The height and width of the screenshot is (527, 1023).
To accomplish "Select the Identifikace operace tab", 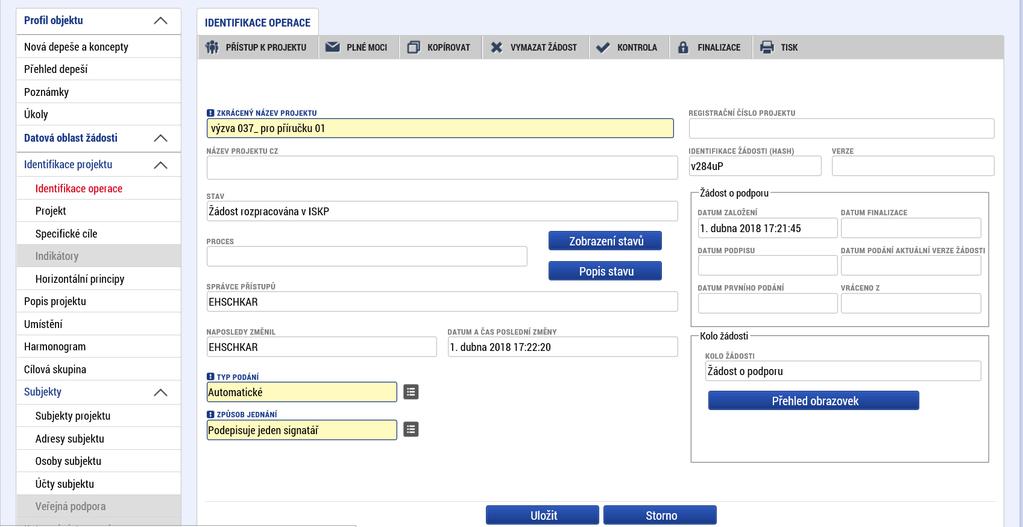I will 258,22.
